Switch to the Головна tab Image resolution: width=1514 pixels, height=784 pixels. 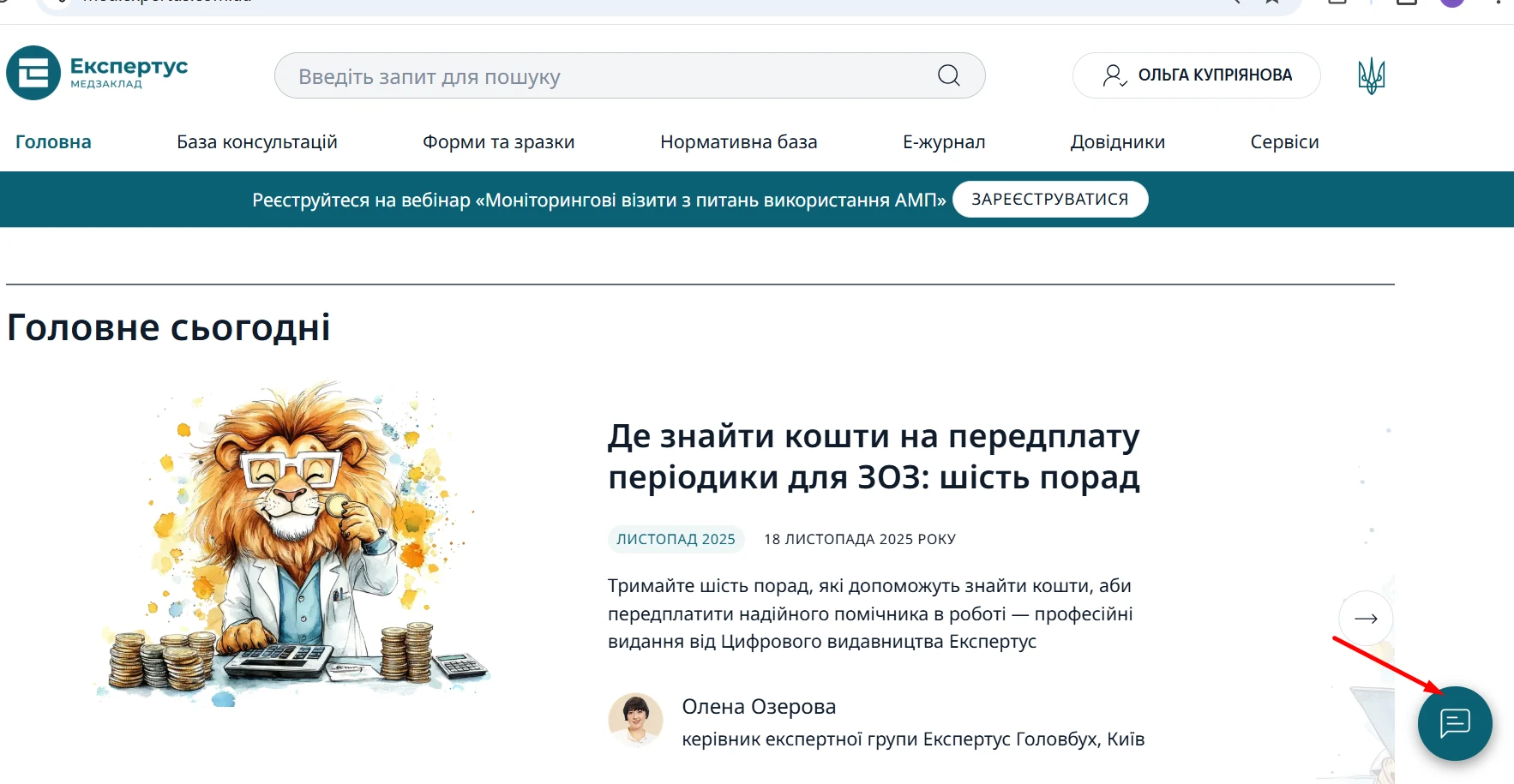tap(52, 141)
